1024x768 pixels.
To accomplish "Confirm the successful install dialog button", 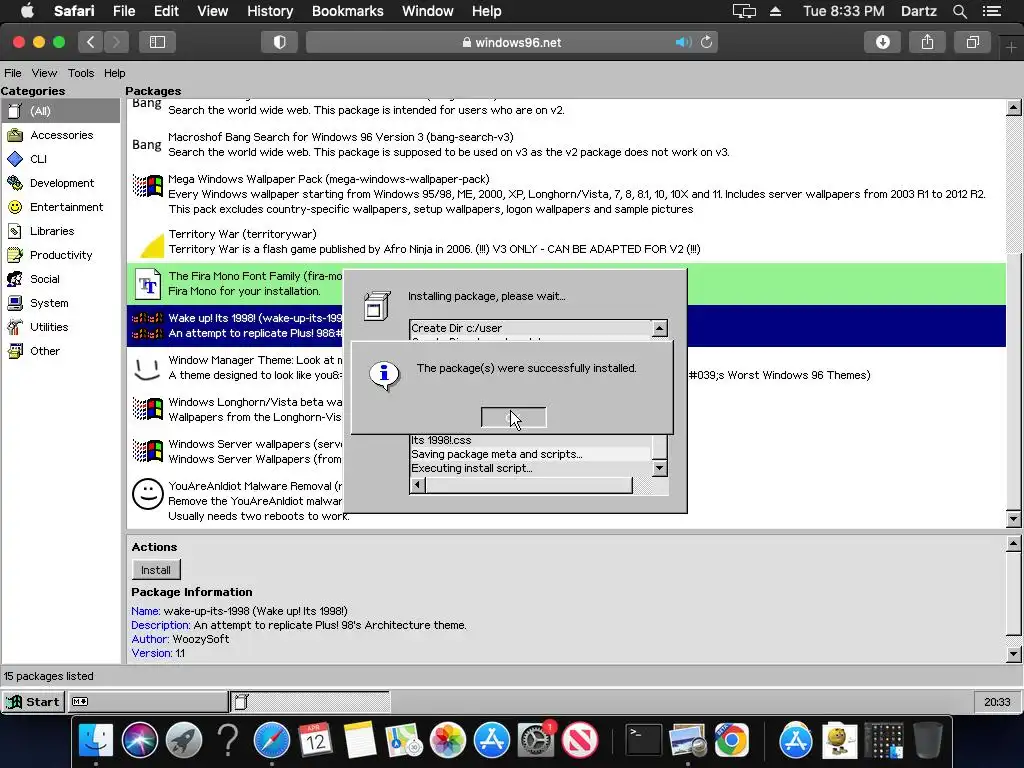I will (x=513, y=417).
